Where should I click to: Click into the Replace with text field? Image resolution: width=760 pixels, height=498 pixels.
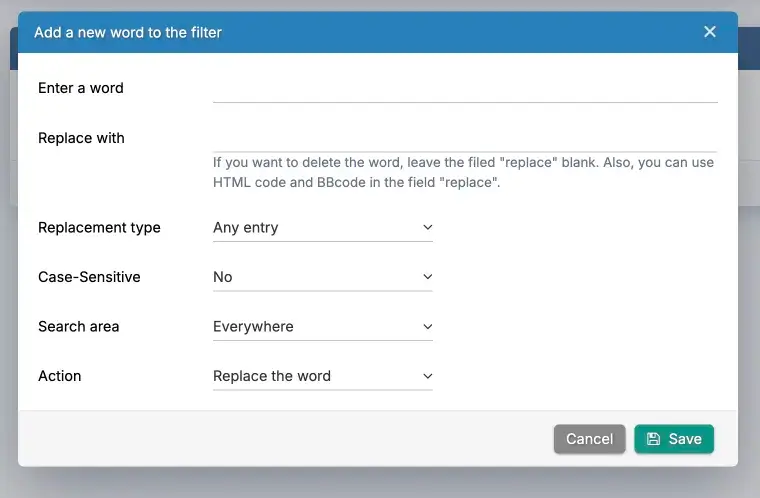tap(465, 138)
